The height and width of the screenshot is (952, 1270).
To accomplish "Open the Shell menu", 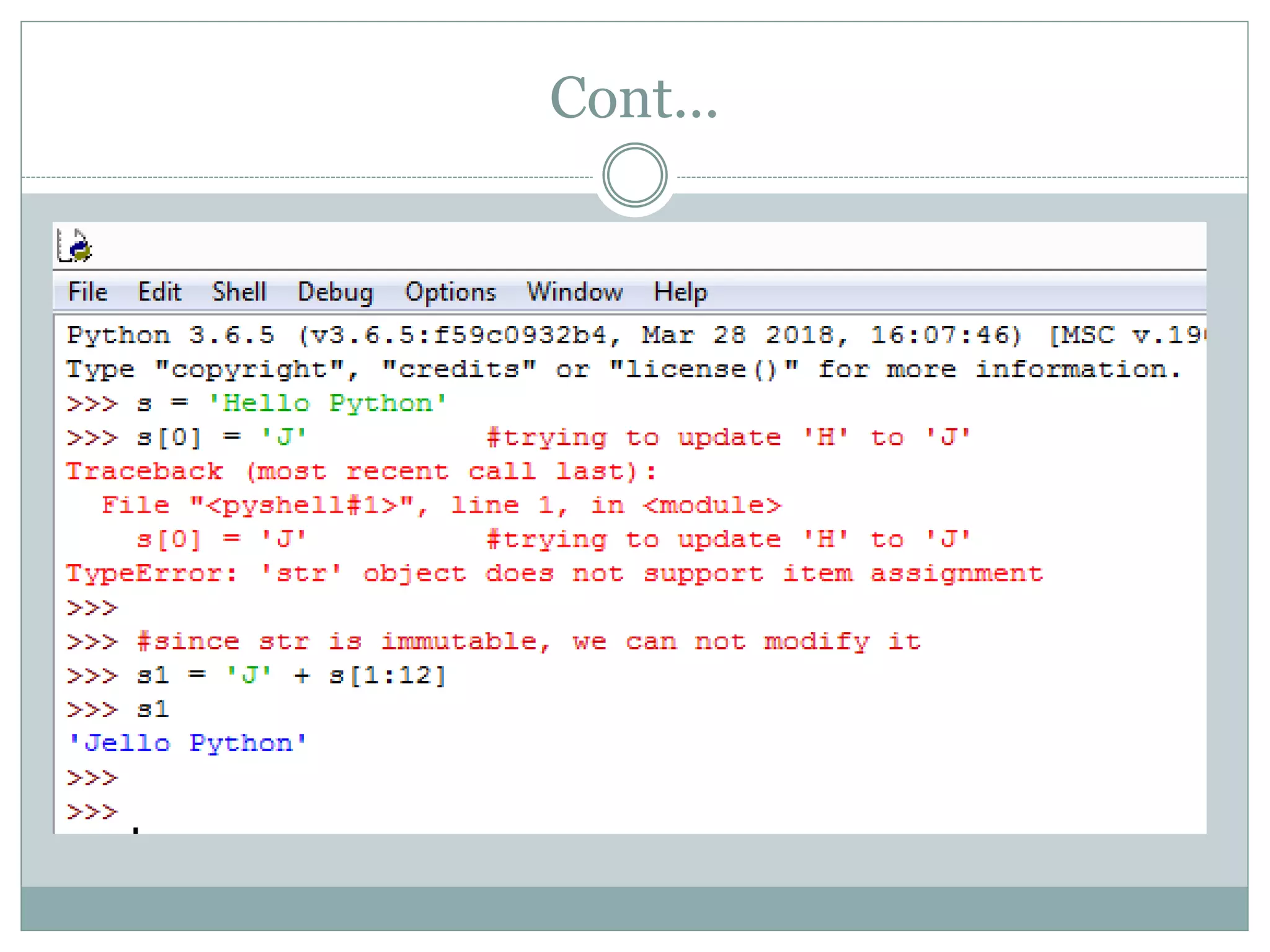I will click(239, 292).
